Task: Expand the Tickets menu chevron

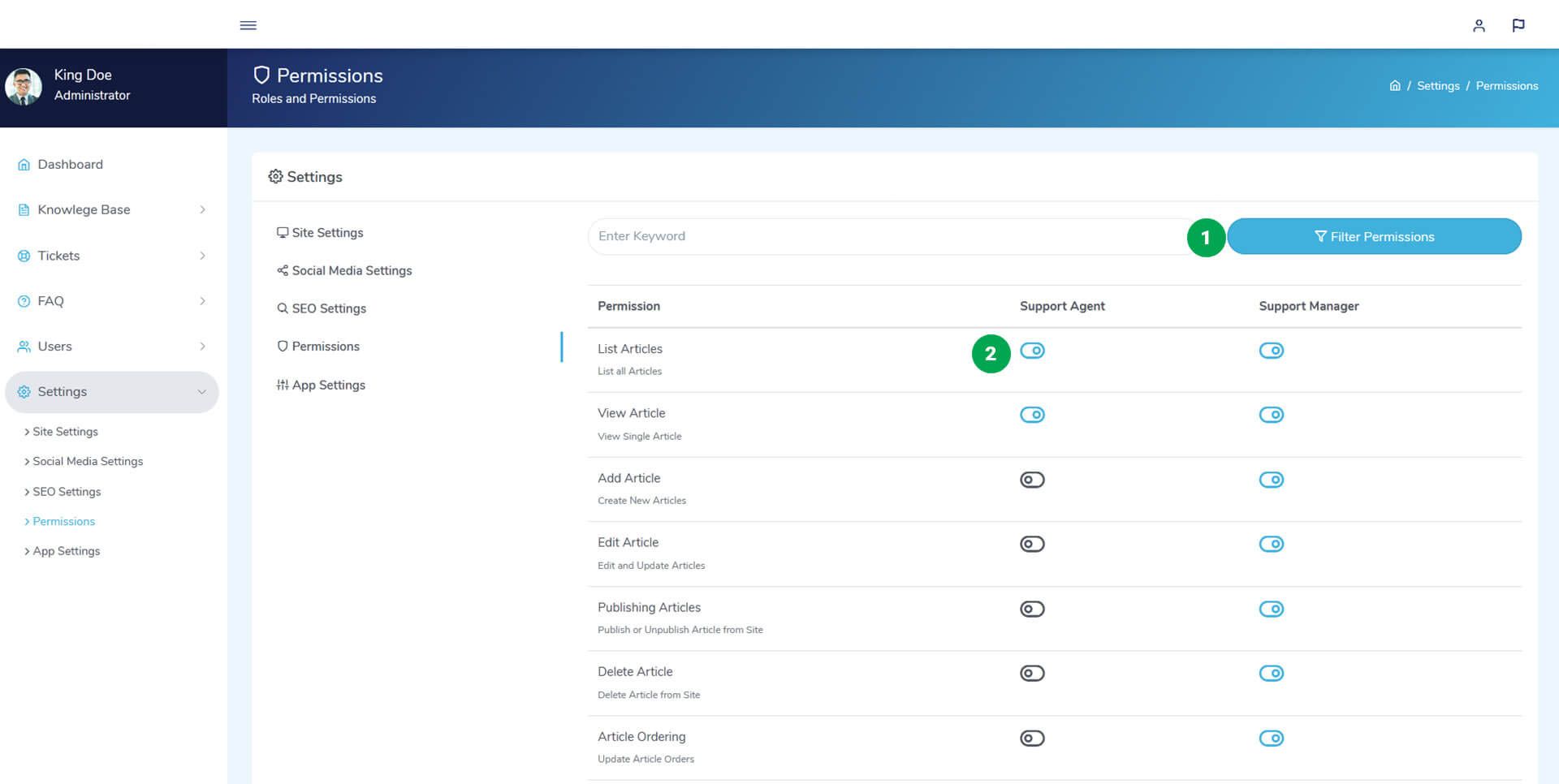Action: click(202, 256)
